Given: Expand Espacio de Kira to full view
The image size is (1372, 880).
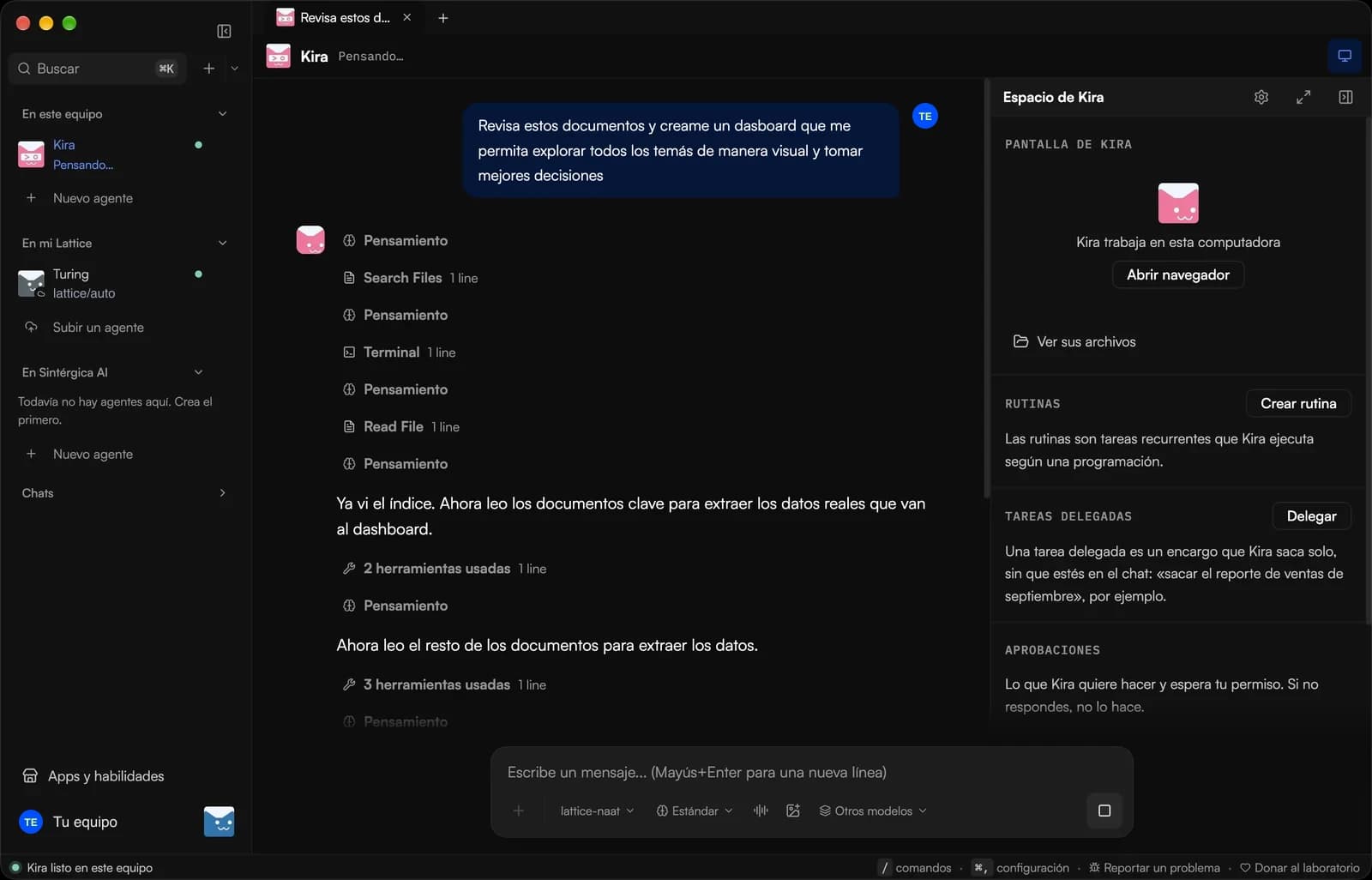Looking at the screenshot, I should point(1303,97).
